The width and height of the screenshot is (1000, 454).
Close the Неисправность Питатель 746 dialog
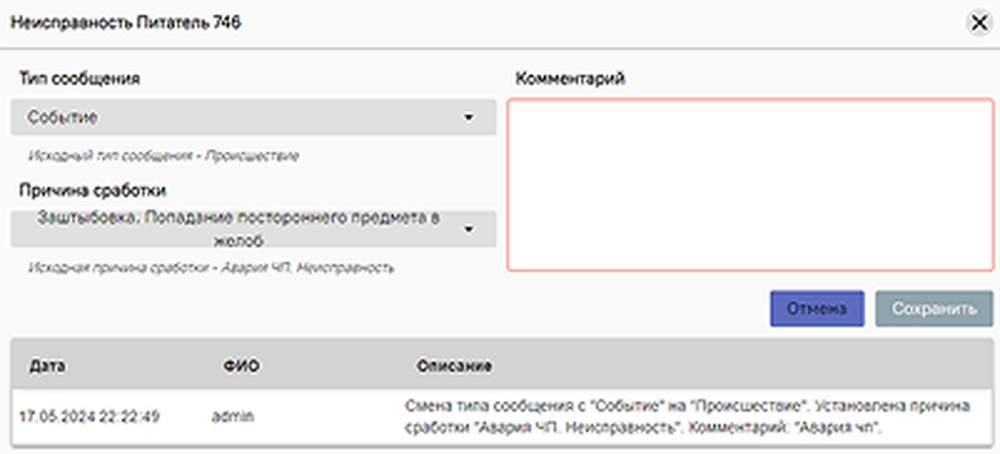(x=977, y=23)
